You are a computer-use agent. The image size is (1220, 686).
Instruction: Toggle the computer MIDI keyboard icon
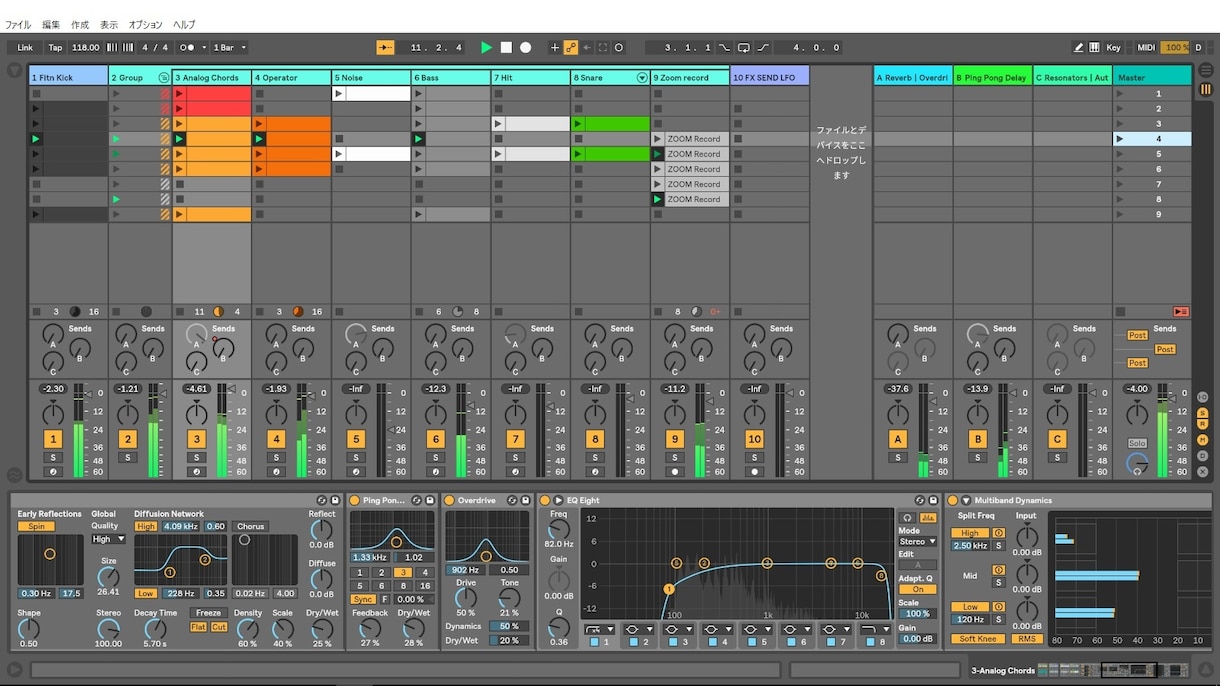(1094, 47)
